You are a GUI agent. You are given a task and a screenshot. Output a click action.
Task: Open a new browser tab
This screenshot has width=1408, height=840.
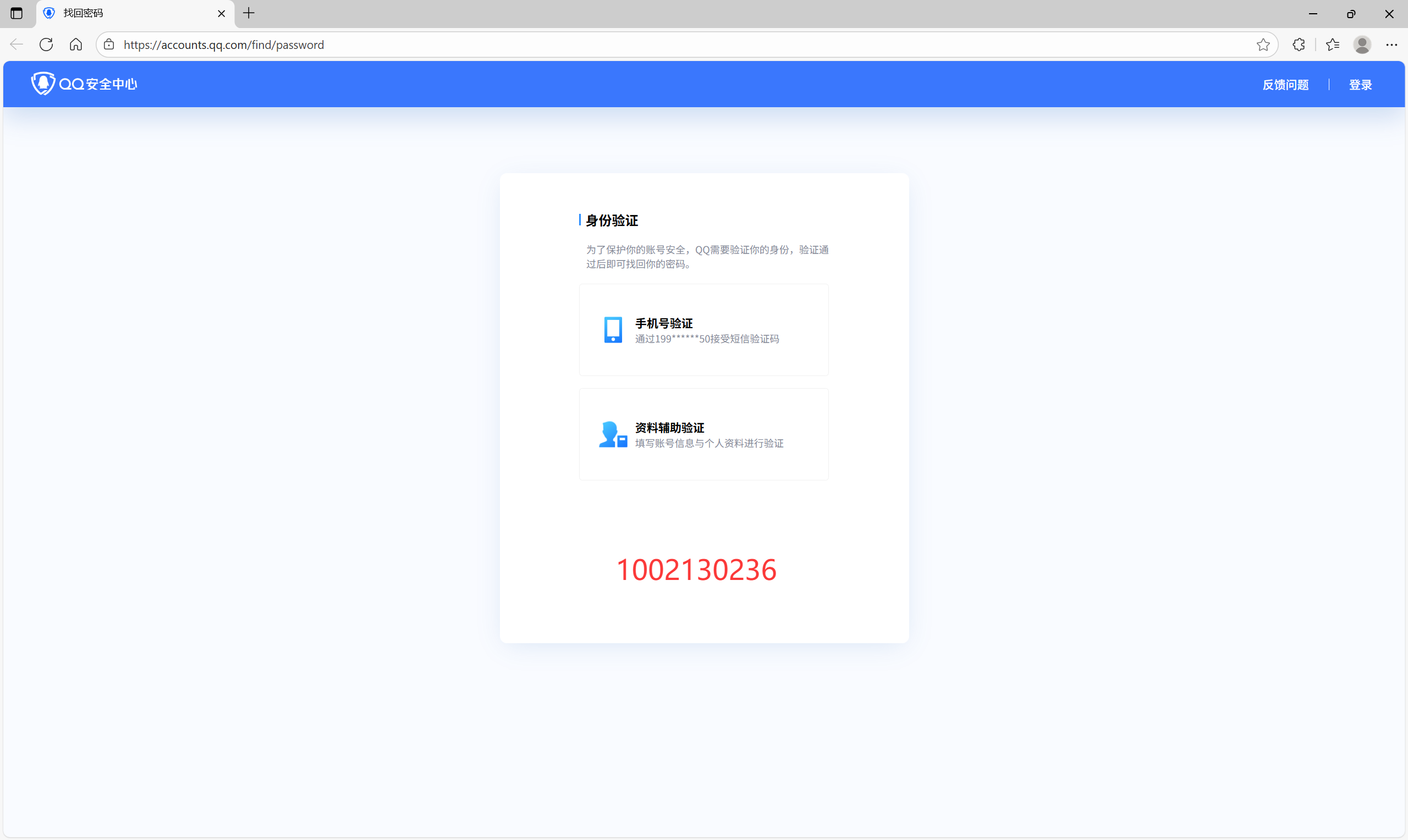(249, 14)
